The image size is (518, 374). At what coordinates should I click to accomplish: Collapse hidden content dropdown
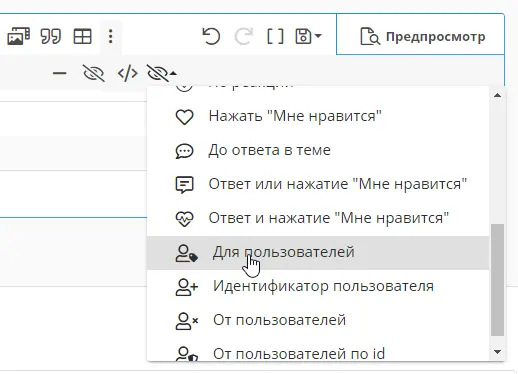(162, 73)
